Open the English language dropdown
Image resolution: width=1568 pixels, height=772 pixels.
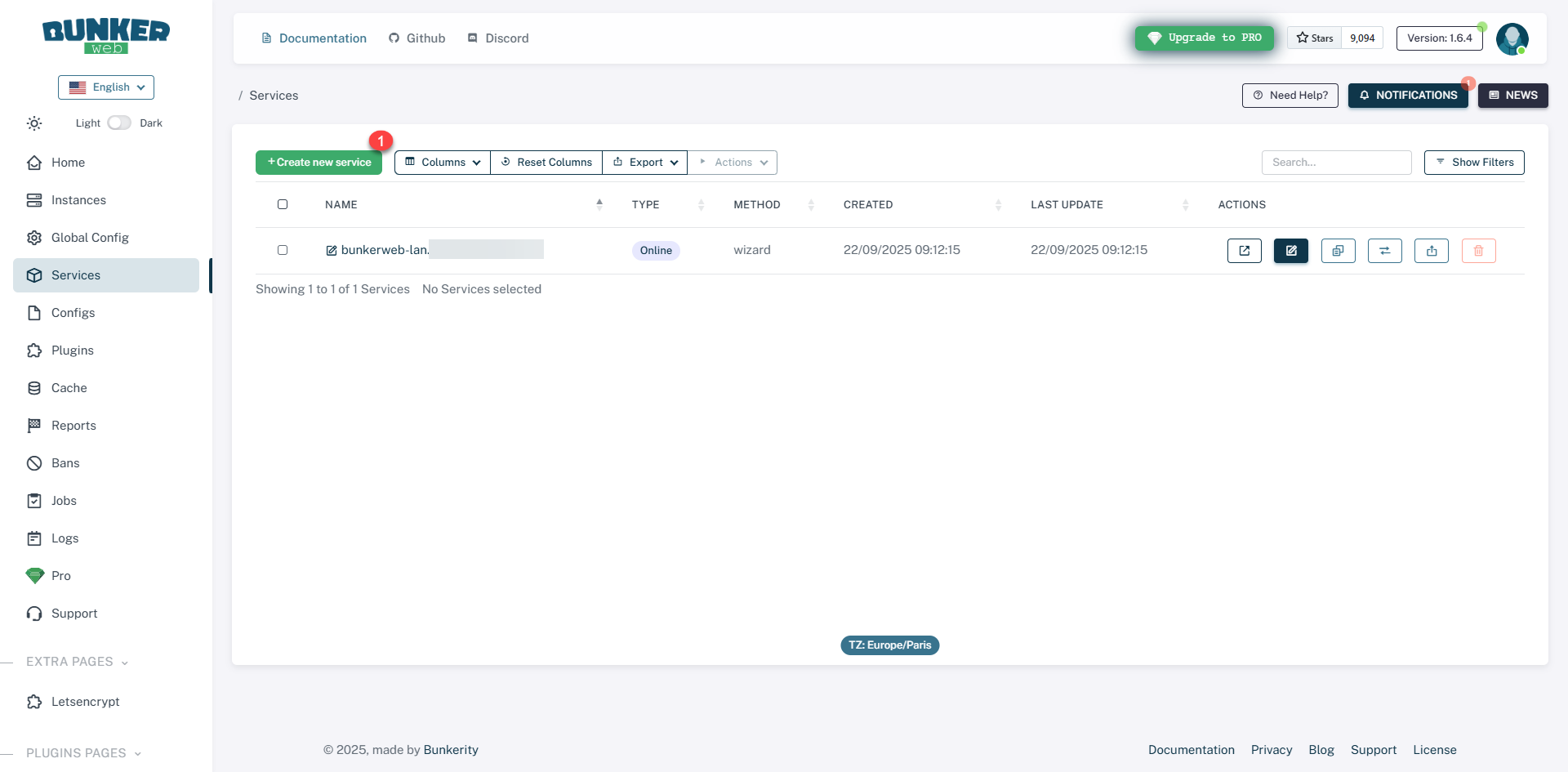(106, 87)
